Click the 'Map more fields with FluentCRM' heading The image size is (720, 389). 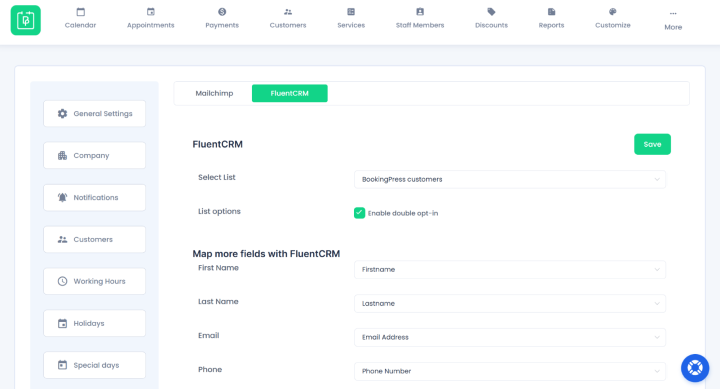(x=266, y=254)
